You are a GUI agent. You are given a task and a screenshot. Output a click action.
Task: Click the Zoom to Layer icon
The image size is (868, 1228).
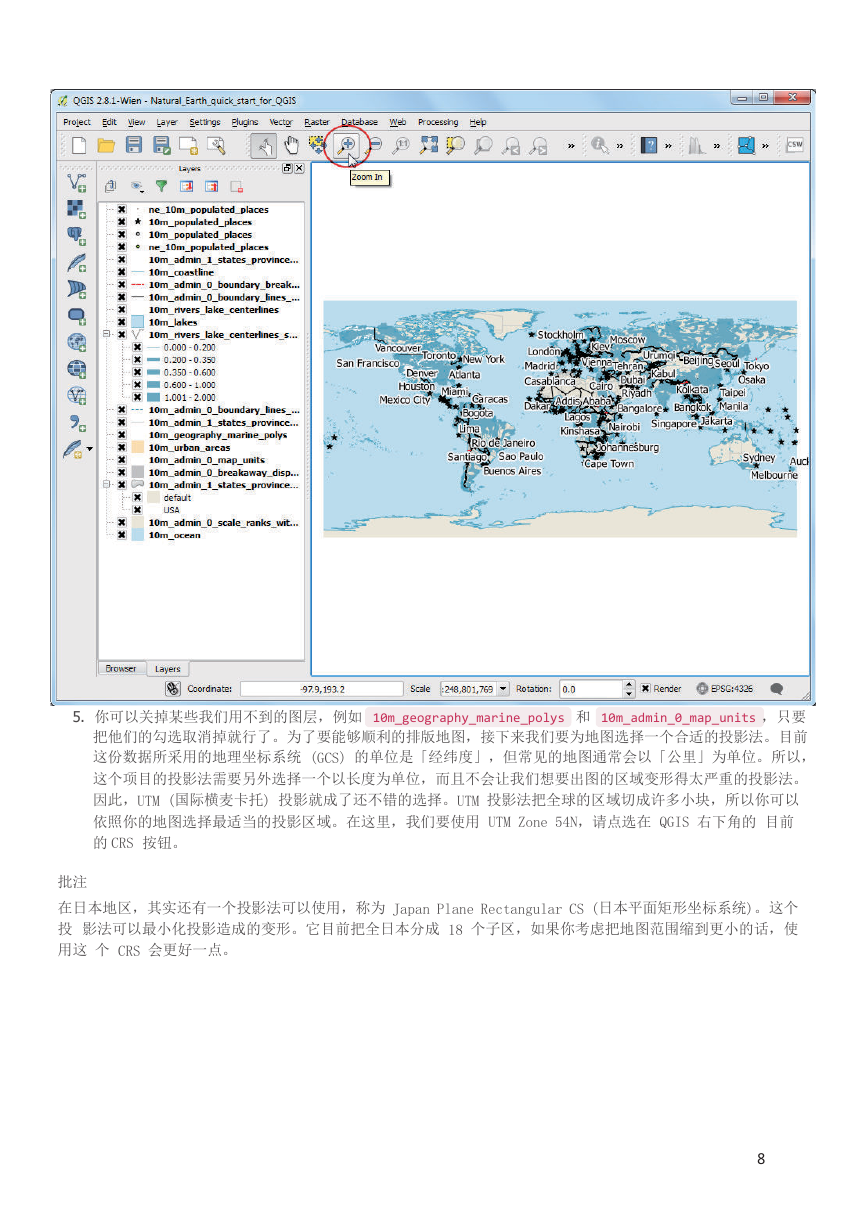[x=483, y=146]
